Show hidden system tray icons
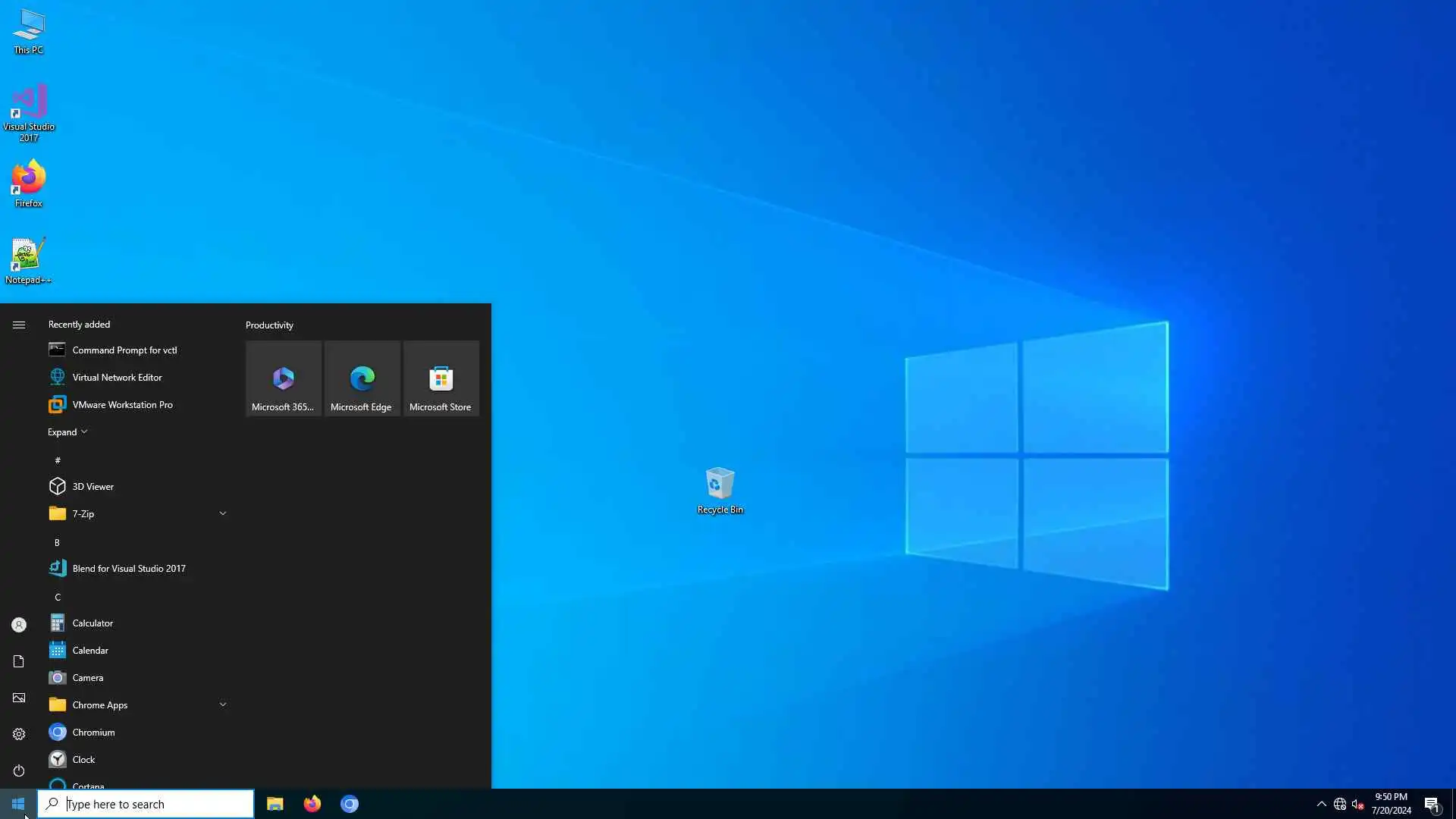The height and width of the screenshot is (819, 1456). [1321, 804]
